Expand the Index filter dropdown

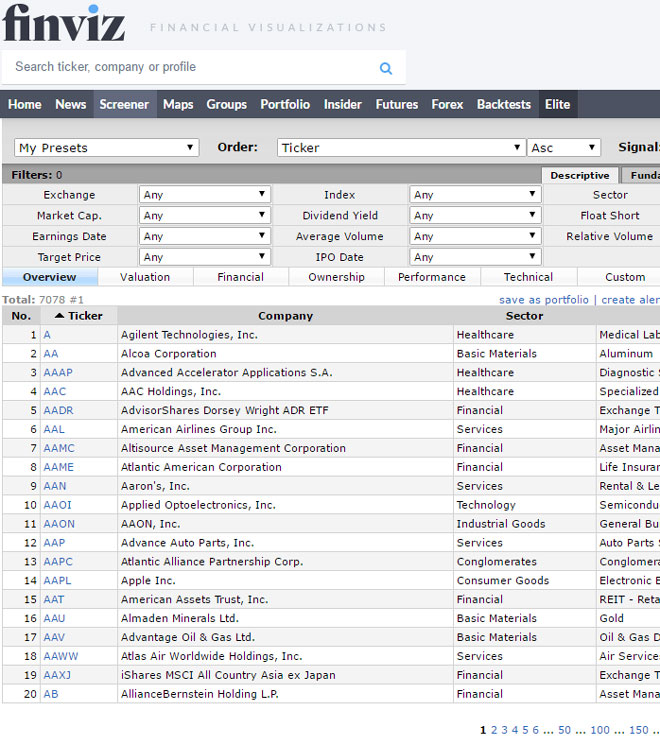point(475,194)
